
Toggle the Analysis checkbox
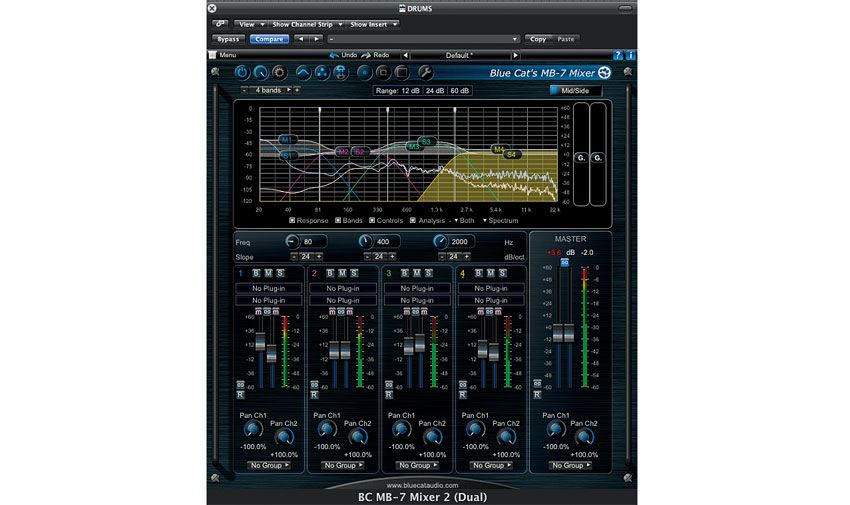pos(413,221)
